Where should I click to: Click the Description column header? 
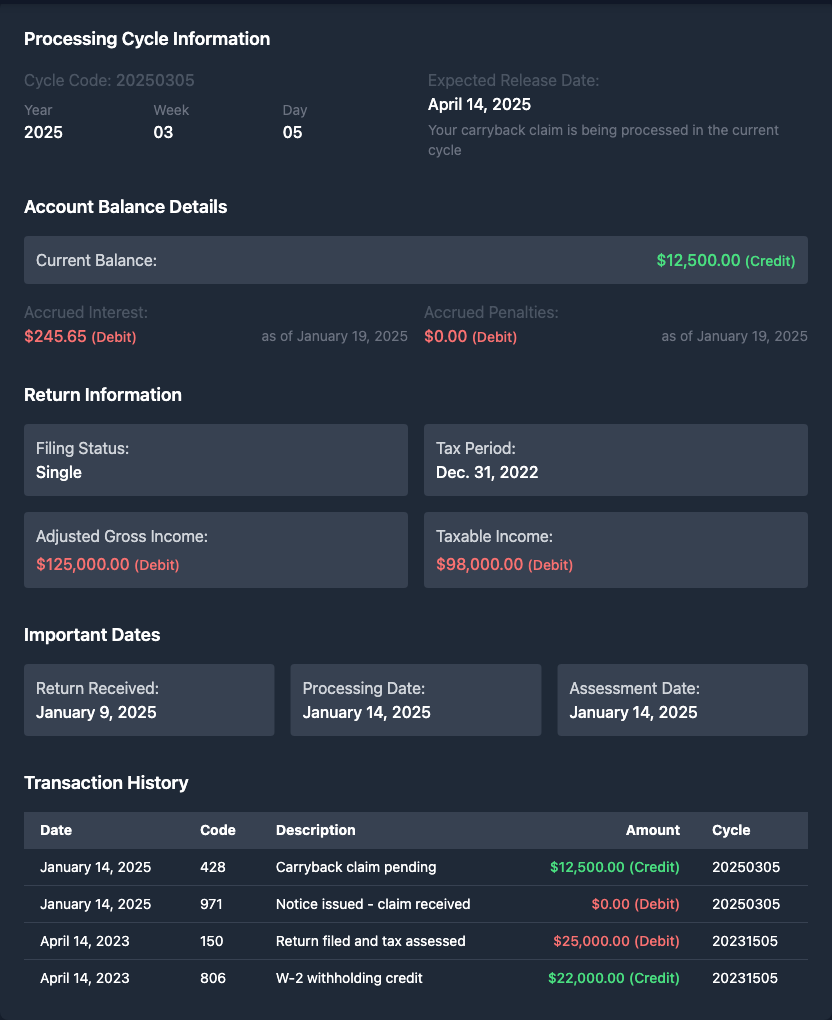point(315,830)
